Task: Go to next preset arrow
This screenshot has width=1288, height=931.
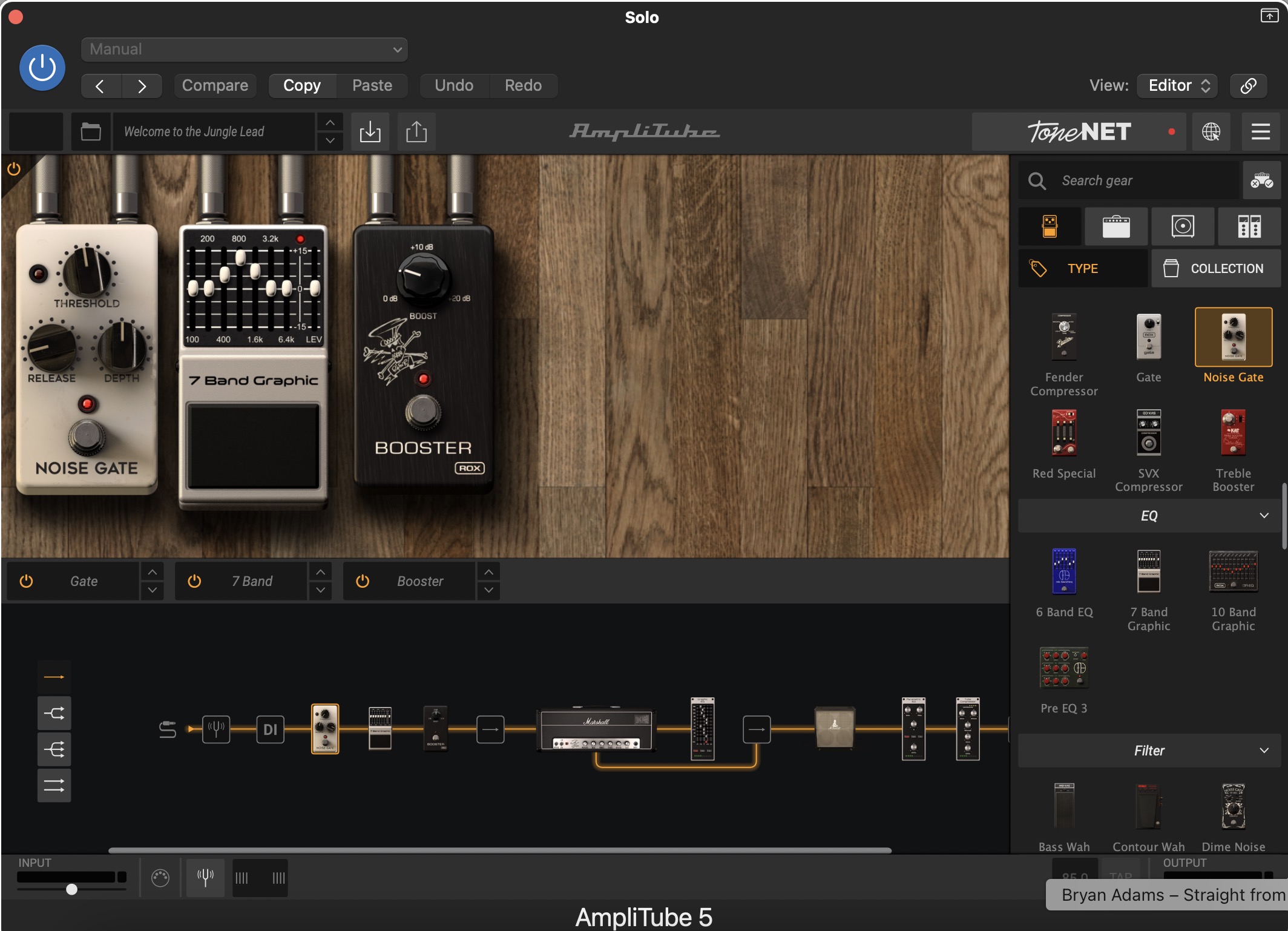Action: 142,86
